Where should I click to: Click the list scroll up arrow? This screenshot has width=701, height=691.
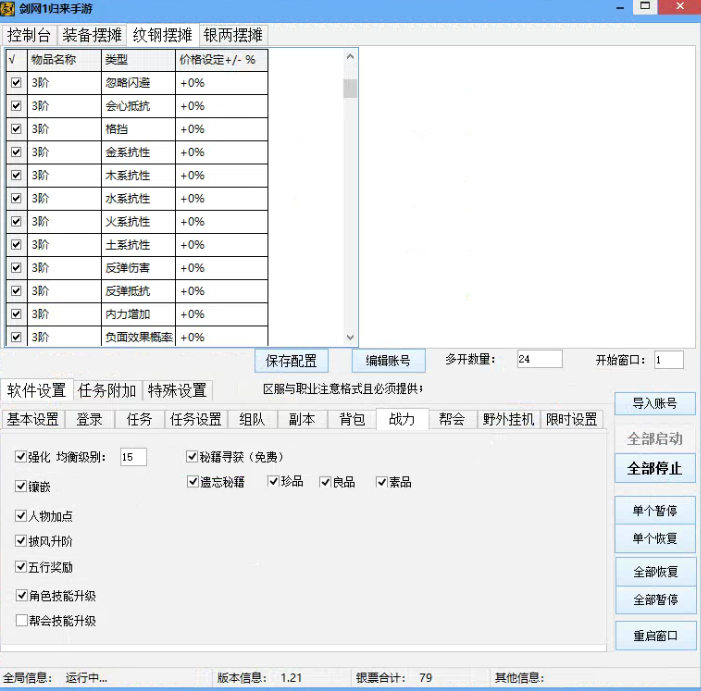[350, 57]
